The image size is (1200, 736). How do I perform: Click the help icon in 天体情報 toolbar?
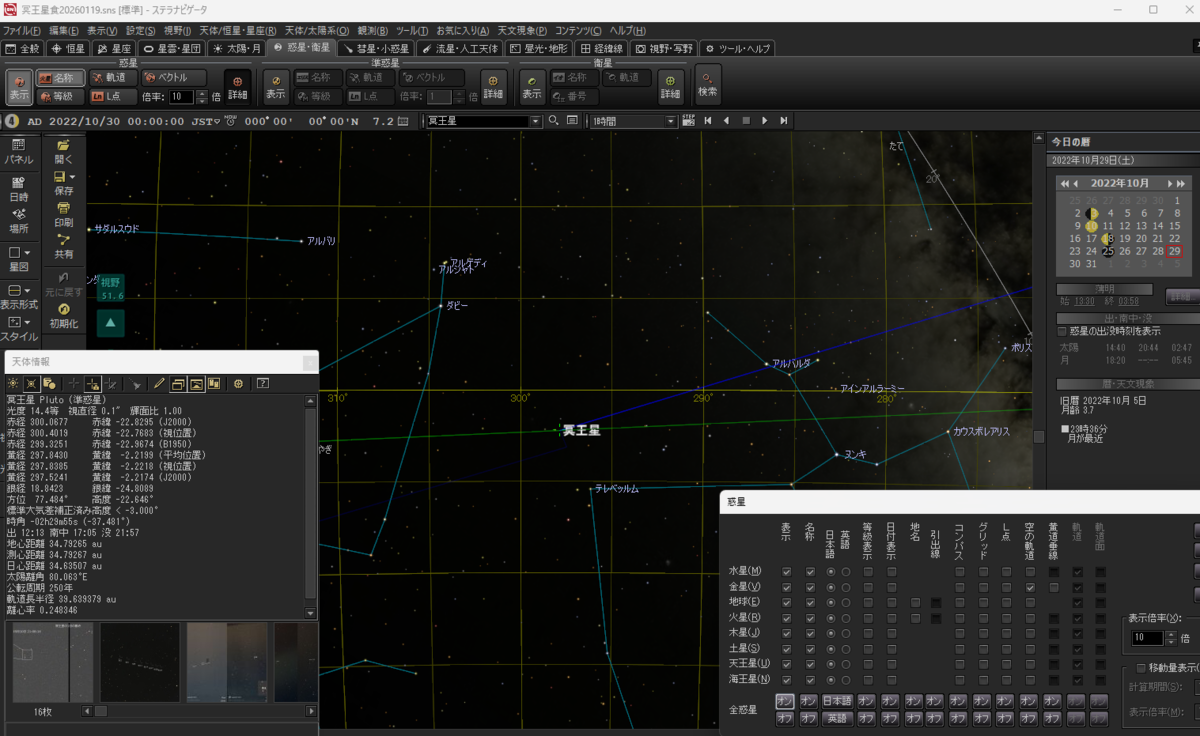263,383
